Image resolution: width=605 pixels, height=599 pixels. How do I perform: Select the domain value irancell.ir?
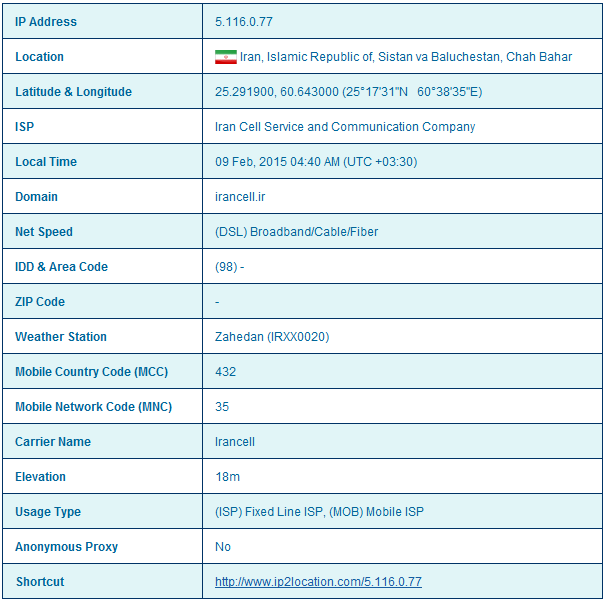240,197
